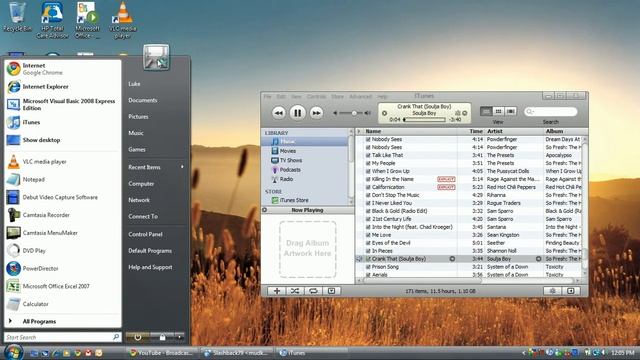Skip to next track in iTunes
Image resolution: width=640 pixels, height=360 pixels.
click(x=316, y=113)
